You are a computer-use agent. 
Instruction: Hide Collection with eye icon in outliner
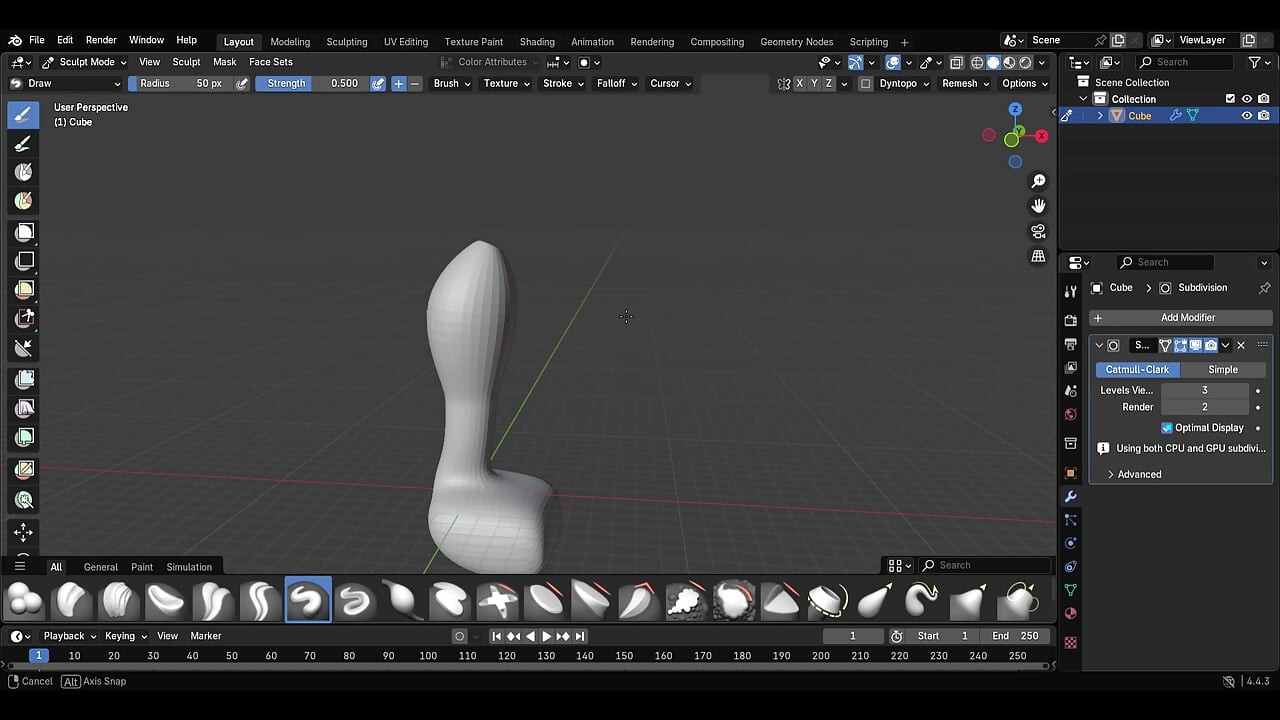[1247, 99]
